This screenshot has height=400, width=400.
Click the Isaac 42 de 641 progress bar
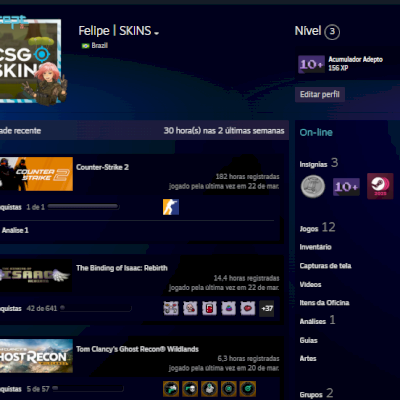point(96,308)
